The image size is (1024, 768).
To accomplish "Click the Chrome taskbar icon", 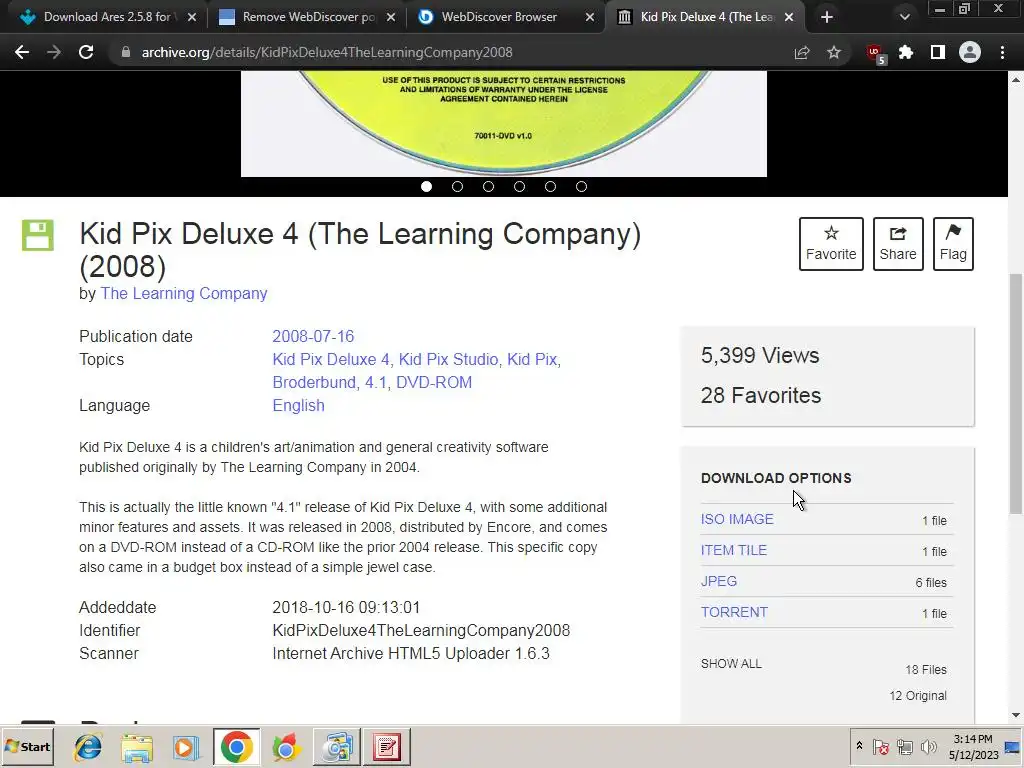I will (236, 746).
